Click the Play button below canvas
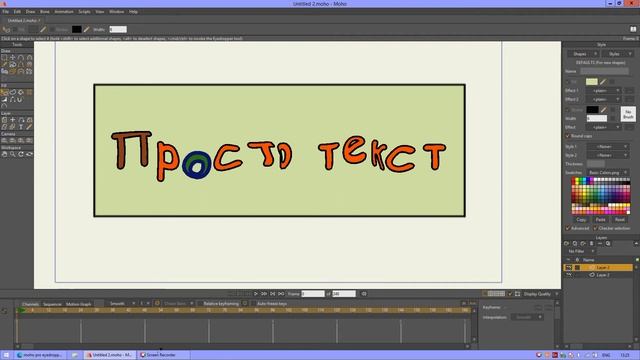640x360 pixels. pyautogui.click(x=256, y=293)
